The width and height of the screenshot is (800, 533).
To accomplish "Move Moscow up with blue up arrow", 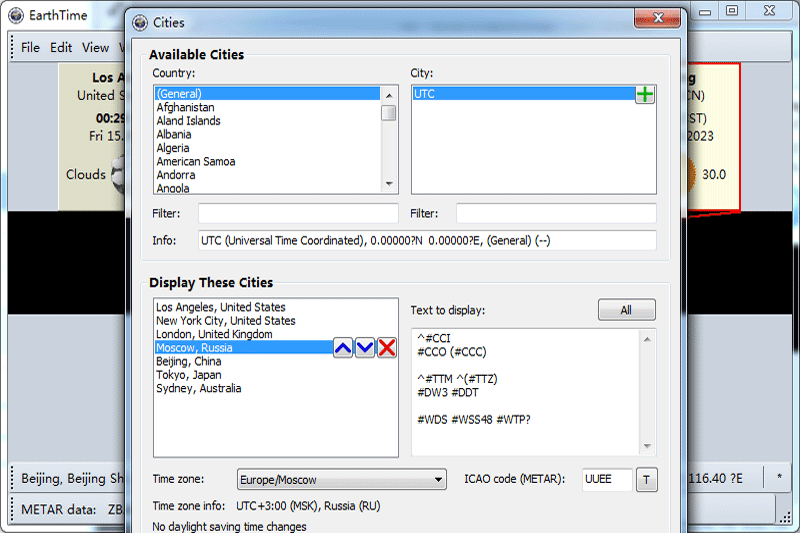I will pos(343,348).
